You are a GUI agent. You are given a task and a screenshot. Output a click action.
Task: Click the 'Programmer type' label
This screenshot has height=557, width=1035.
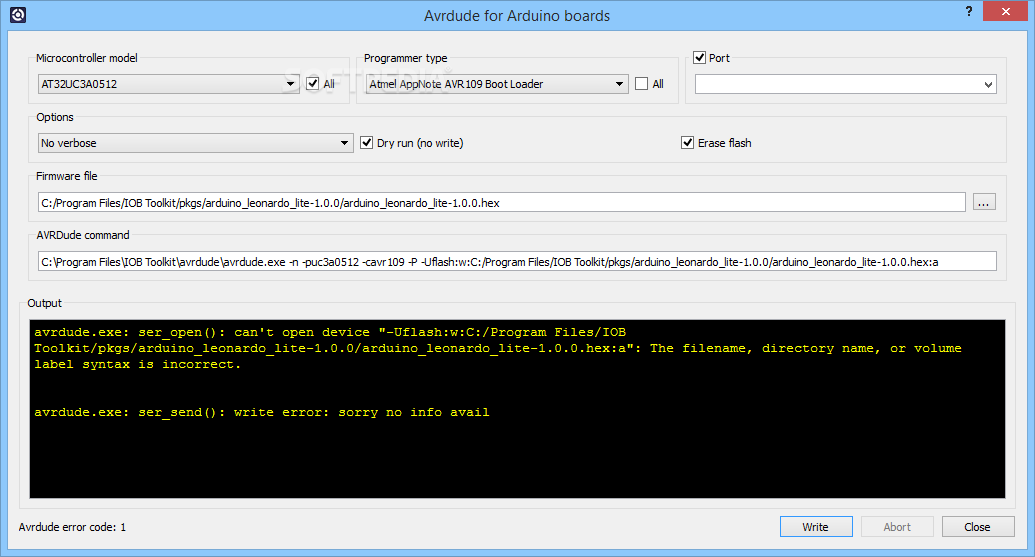coord(405,58)
